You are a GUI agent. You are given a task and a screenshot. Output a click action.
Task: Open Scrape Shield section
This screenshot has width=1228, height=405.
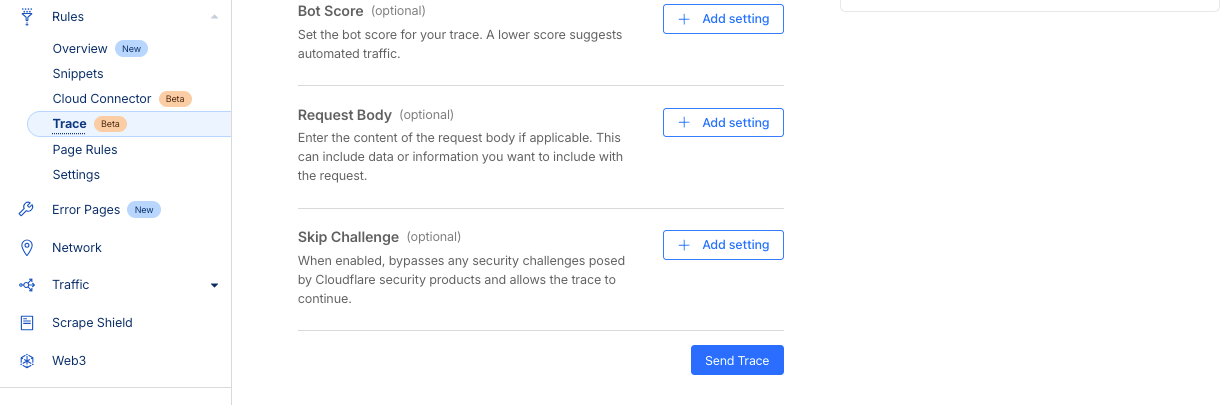tap(92, 323)
